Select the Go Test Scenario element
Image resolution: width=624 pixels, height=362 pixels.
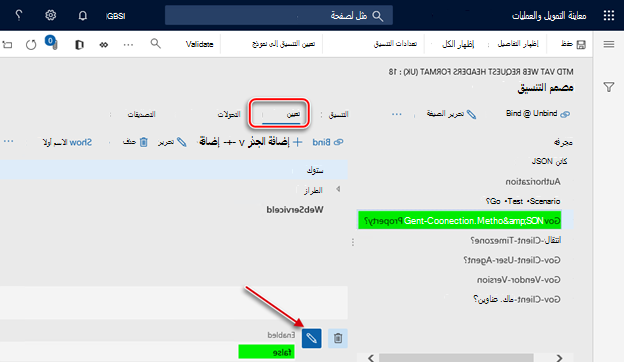[523, 201]
